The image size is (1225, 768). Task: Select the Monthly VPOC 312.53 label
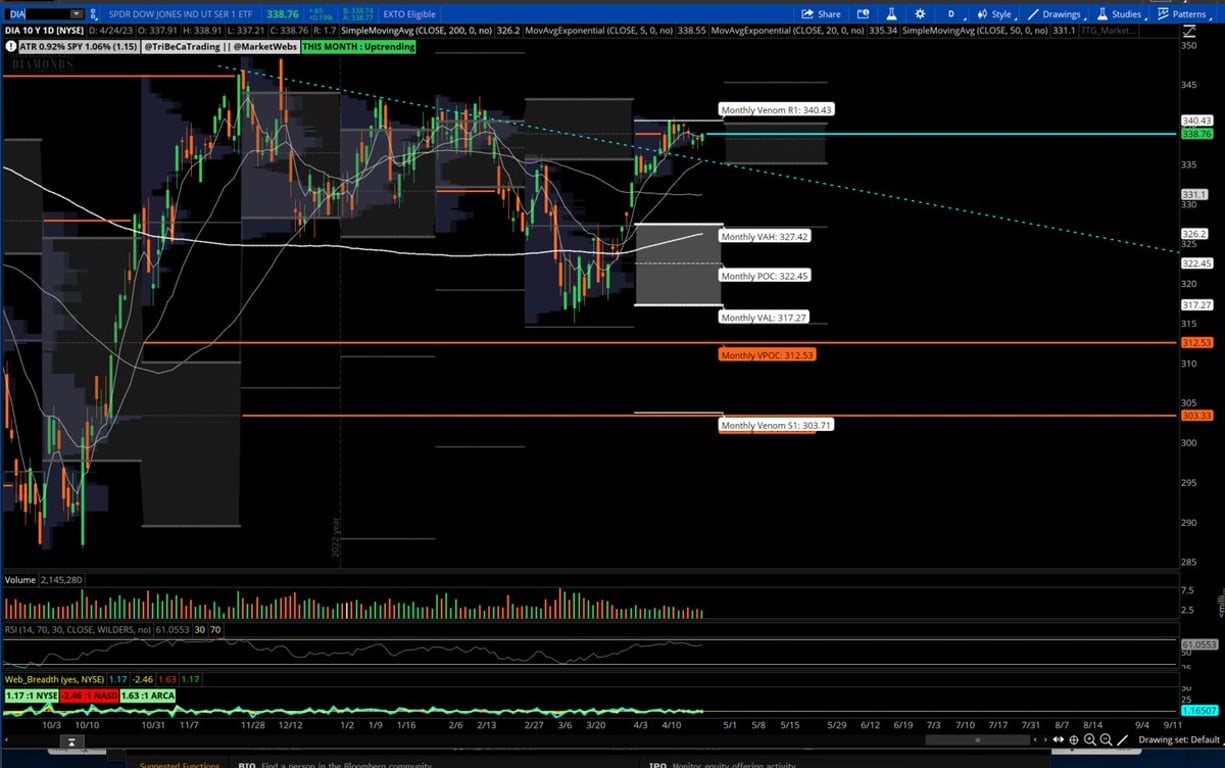[x=767, y=355]
